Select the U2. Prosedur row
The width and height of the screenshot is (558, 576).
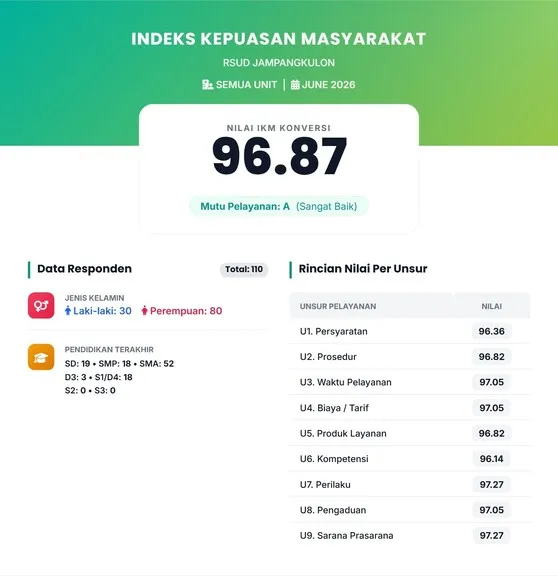tap(410, 357)
